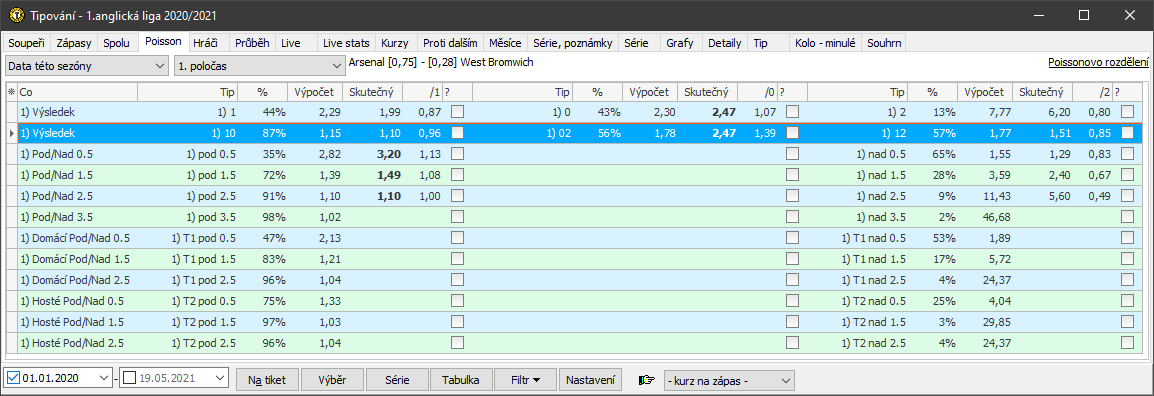The image size is (1154, 396).
Task: Open the Detaily tab
Action: 725,43
